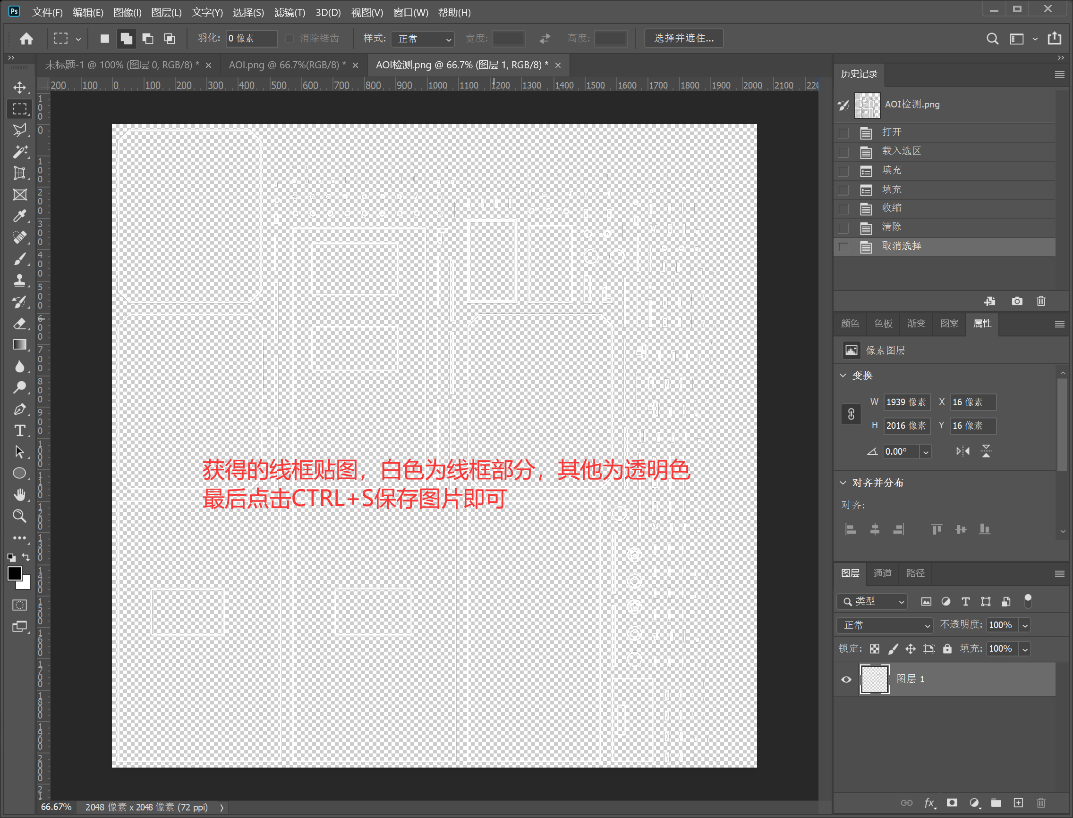The image size is (1073, 818).
Task: Select the Zoom tool
Action: coord(20,515)
